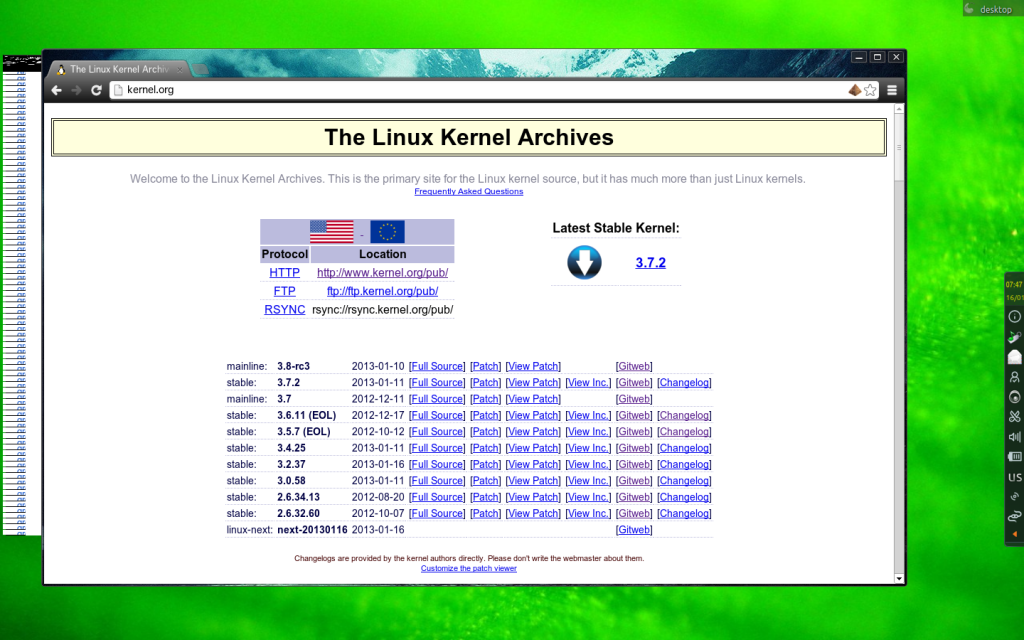This screenshot has width=1024, height=640.
Task: Click the 3.7.2 latest stable kernel link
Action: (650, 263)
